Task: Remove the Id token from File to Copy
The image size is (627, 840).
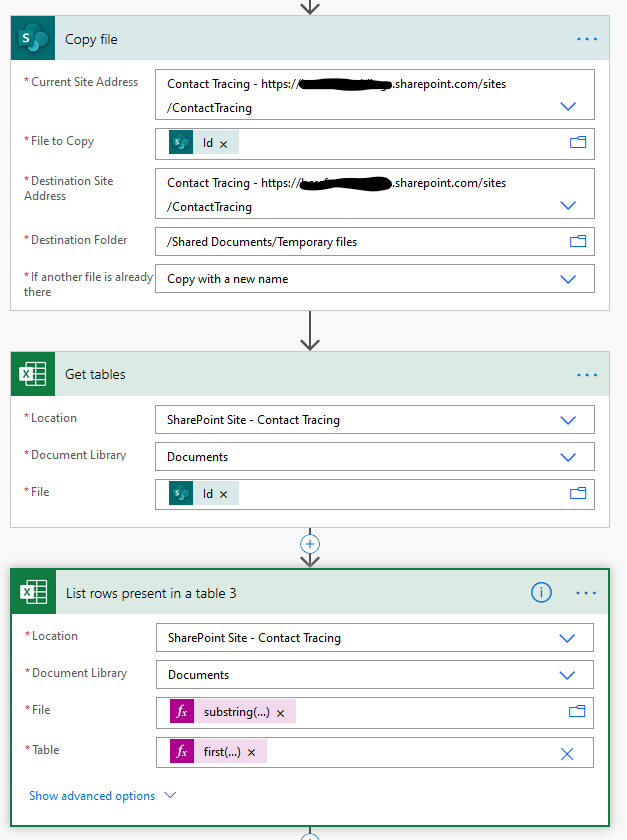Action: pos(223,144)
